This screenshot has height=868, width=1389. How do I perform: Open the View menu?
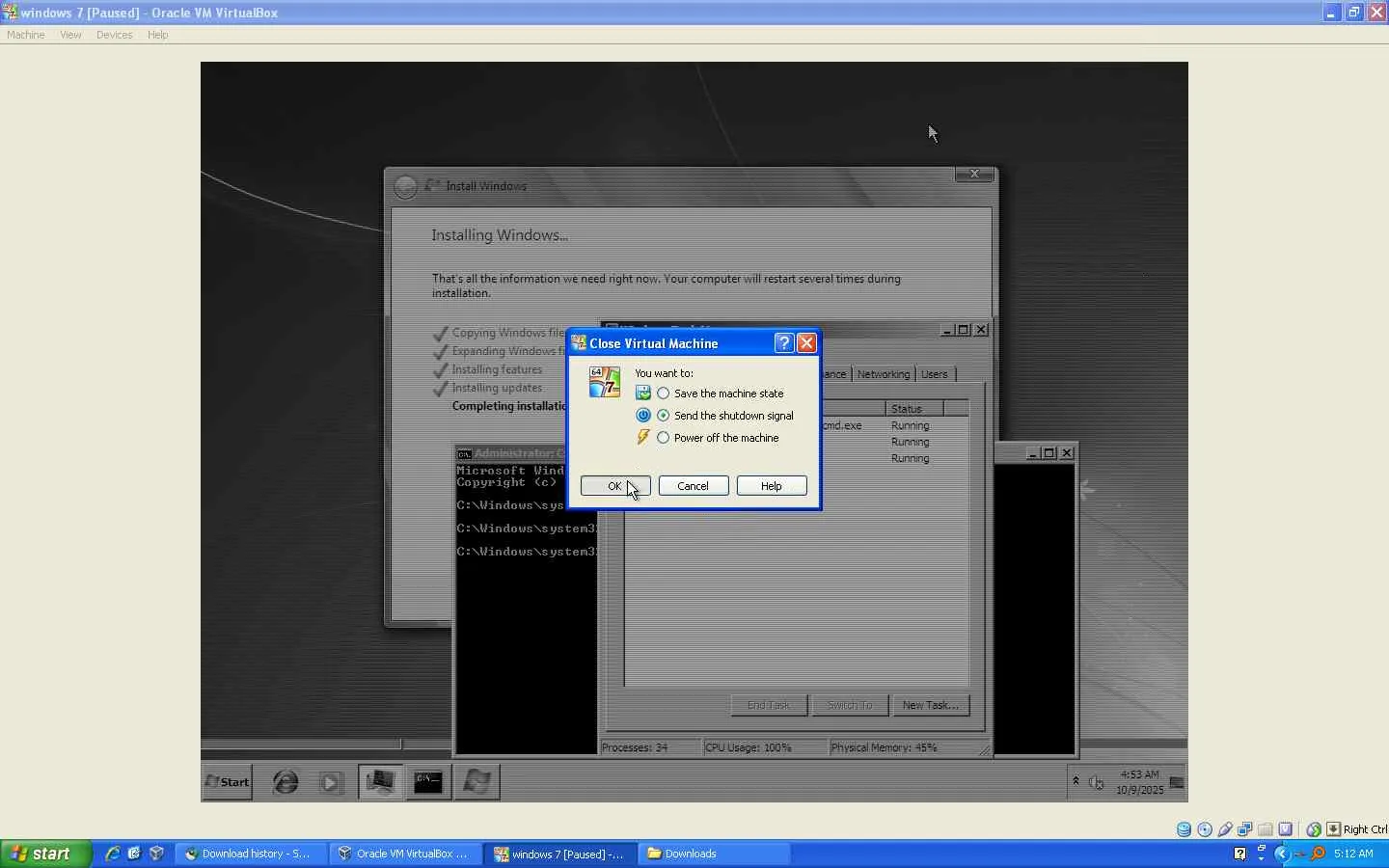point(70,35)
